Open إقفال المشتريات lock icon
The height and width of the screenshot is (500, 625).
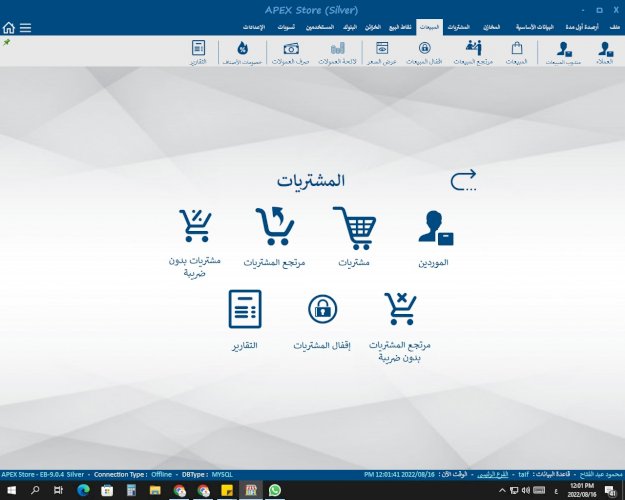(322, 310)
